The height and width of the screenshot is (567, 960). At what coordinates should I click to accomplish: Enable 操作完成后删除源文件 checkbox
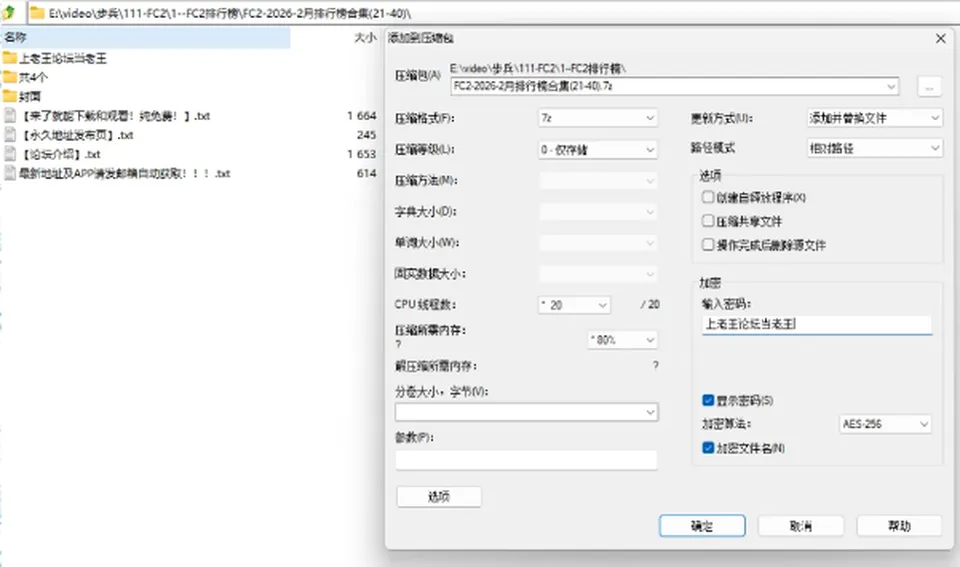(x=708, y=245)
